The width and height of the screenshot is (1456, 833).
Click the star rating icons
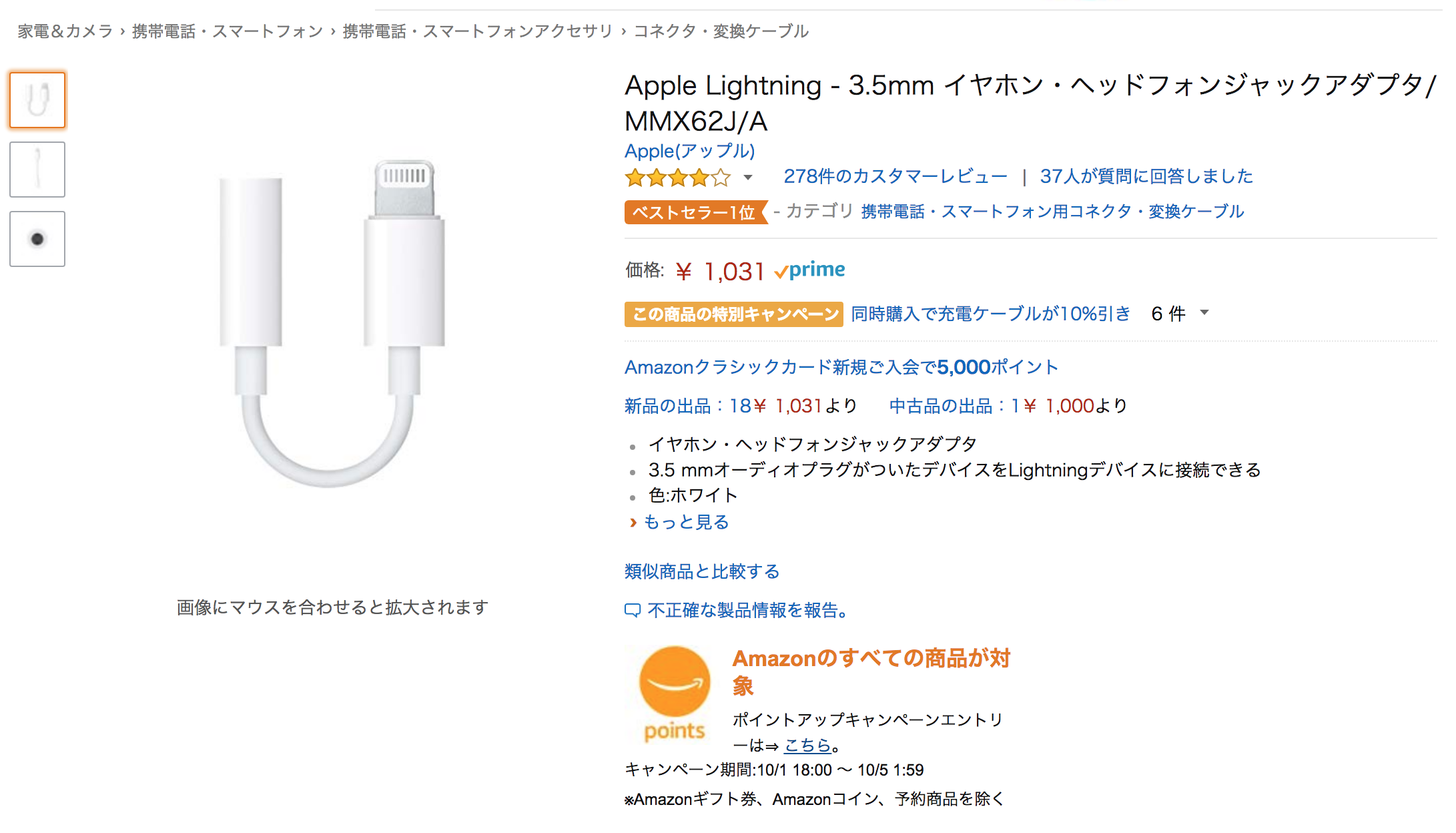677,178
